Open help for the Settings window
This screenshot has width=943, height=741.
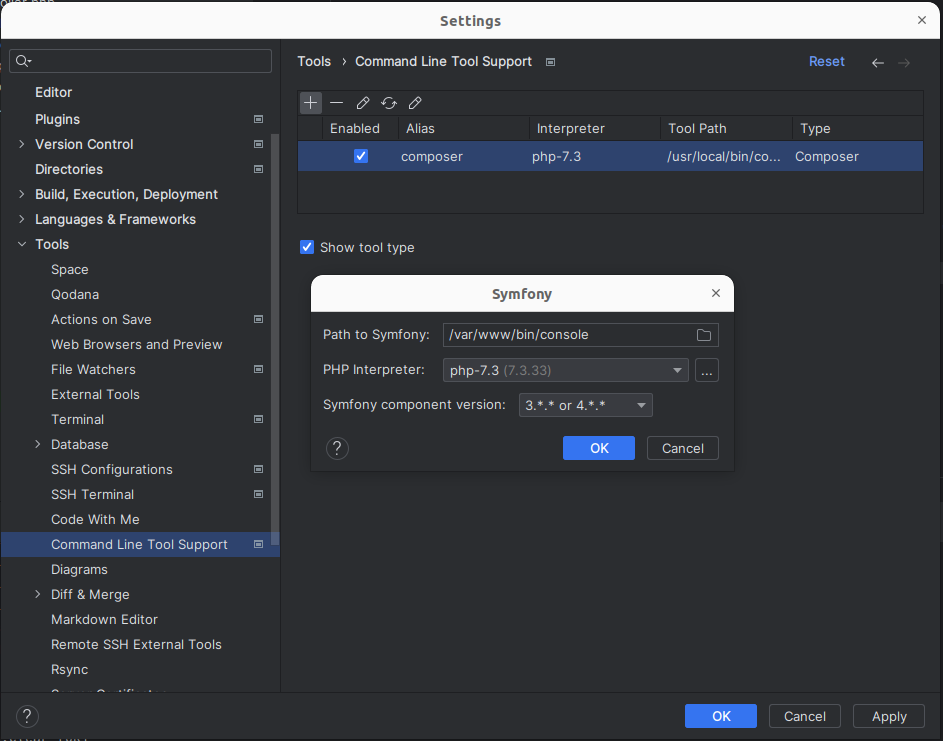(x=27, y=716)
